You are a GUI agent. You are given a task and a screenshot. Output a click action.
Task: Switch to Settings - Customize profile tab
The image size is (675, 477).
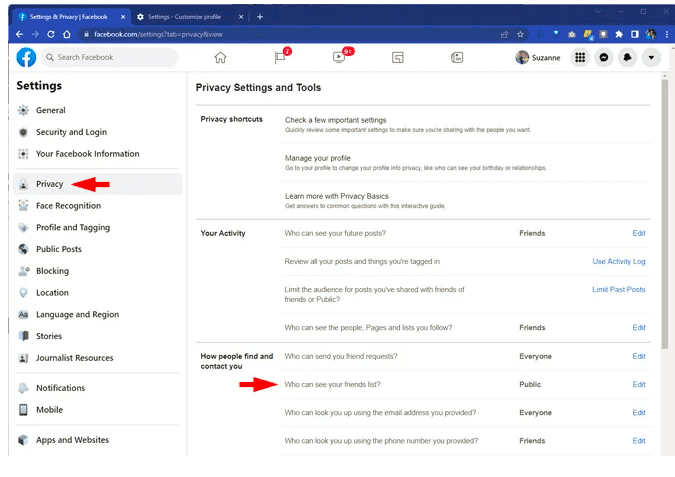[184, 17]
